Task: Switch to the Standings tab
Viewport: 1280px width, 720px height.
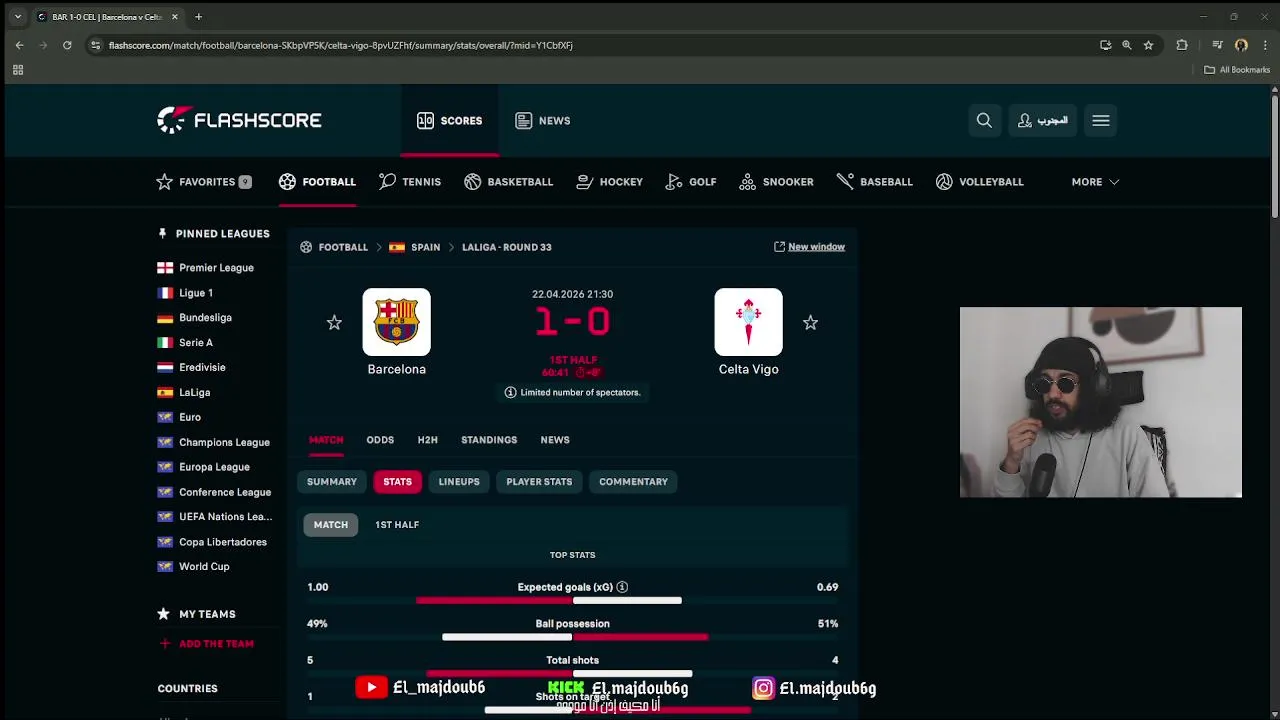Action: (489, 440)
